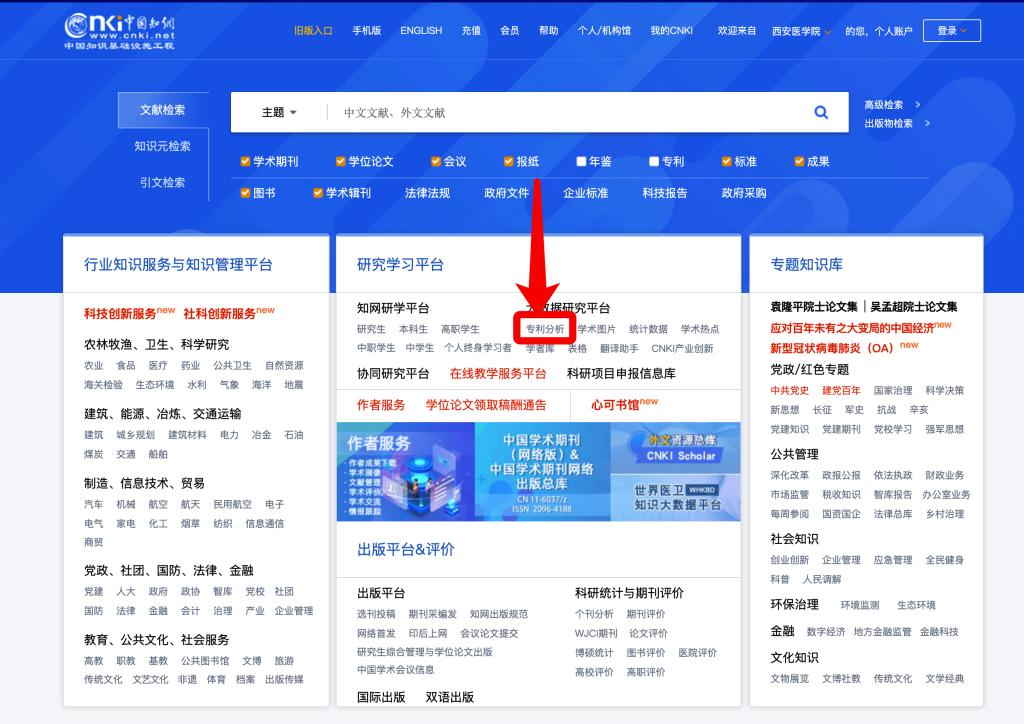Open the CNKI Scholar banner
The width and height of the screenshot is (1024, 724).
coord(675,447)
